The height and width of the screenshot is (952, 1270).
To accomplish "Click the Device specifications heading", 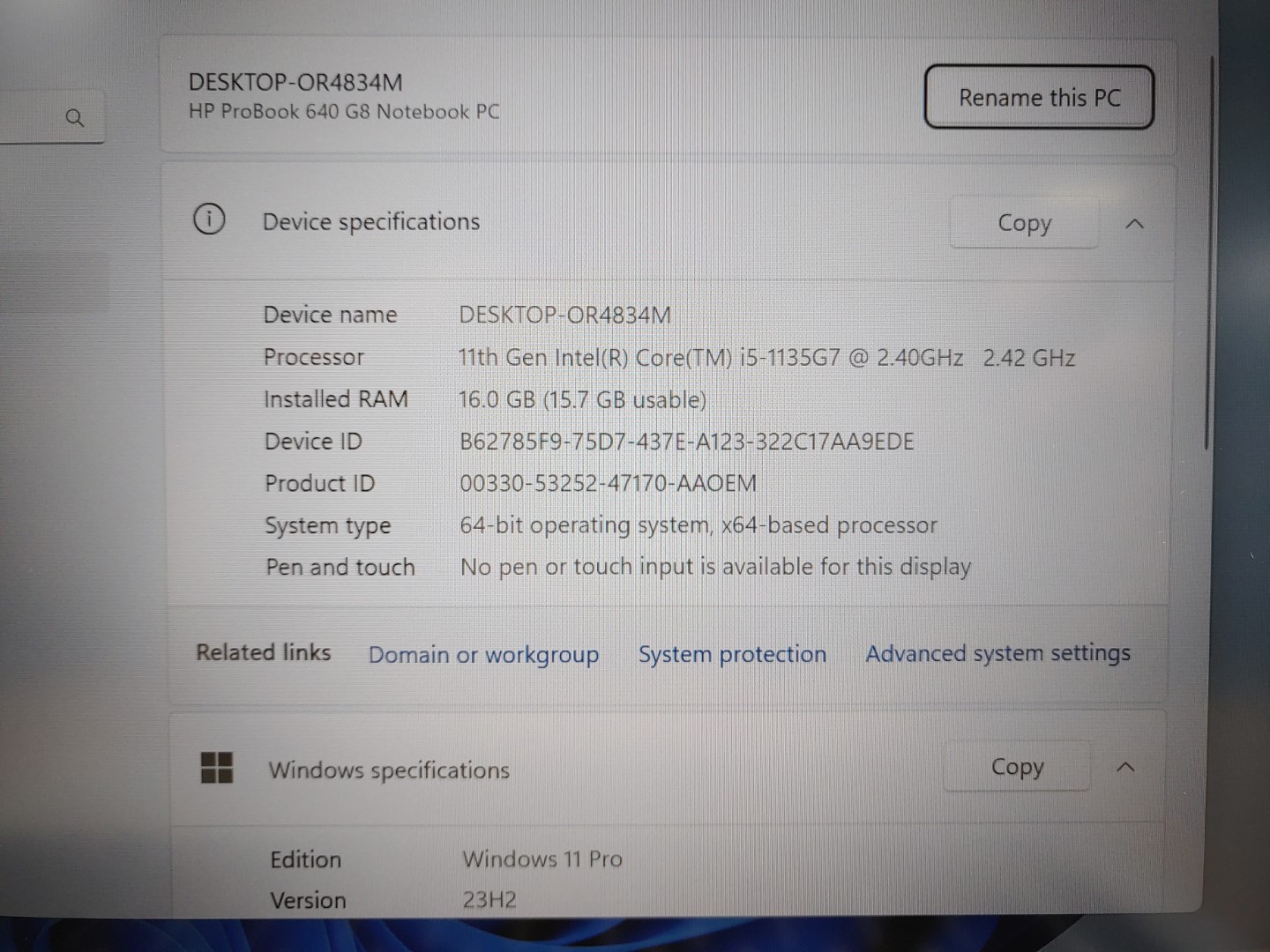I will 371,221.
